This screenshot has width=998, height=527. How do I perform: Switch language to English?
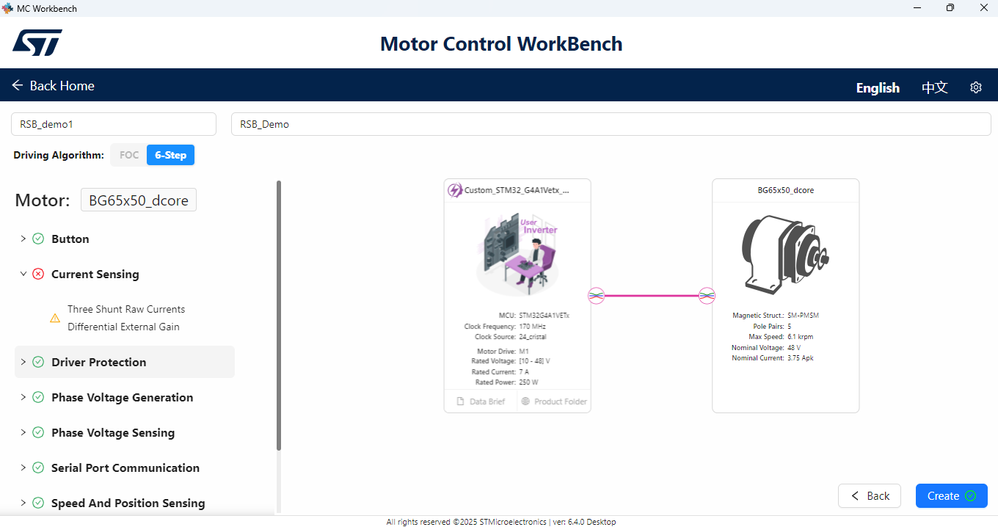click(878, 88)
